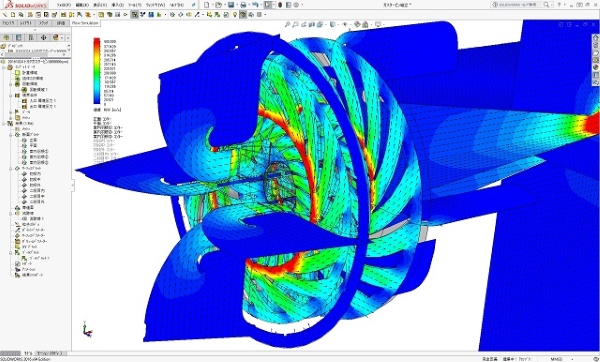The width and height of the screenshot is (600, 362).
Task: Click the Save icon in top toolbar
Action: (x=231, y=5)
